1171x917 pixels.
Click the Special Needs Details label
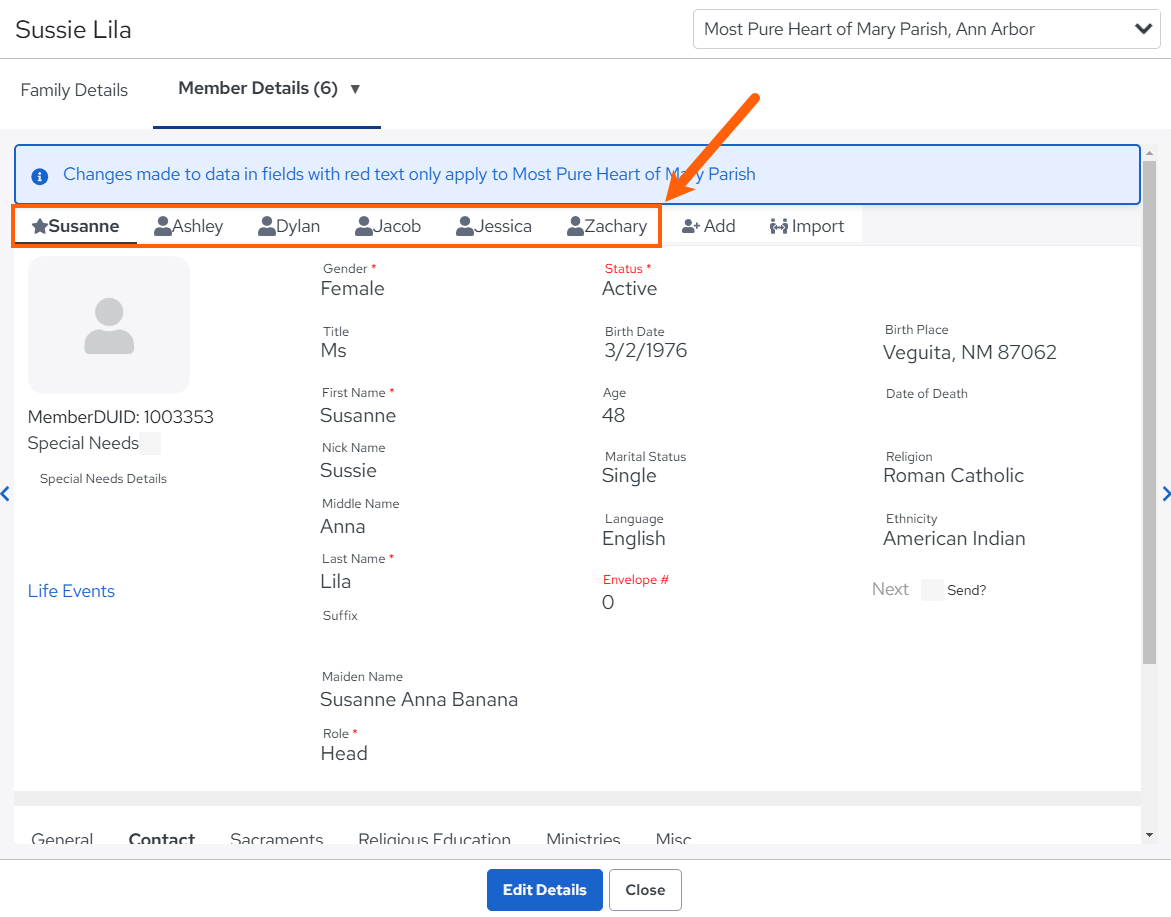(x=103, y=479)
